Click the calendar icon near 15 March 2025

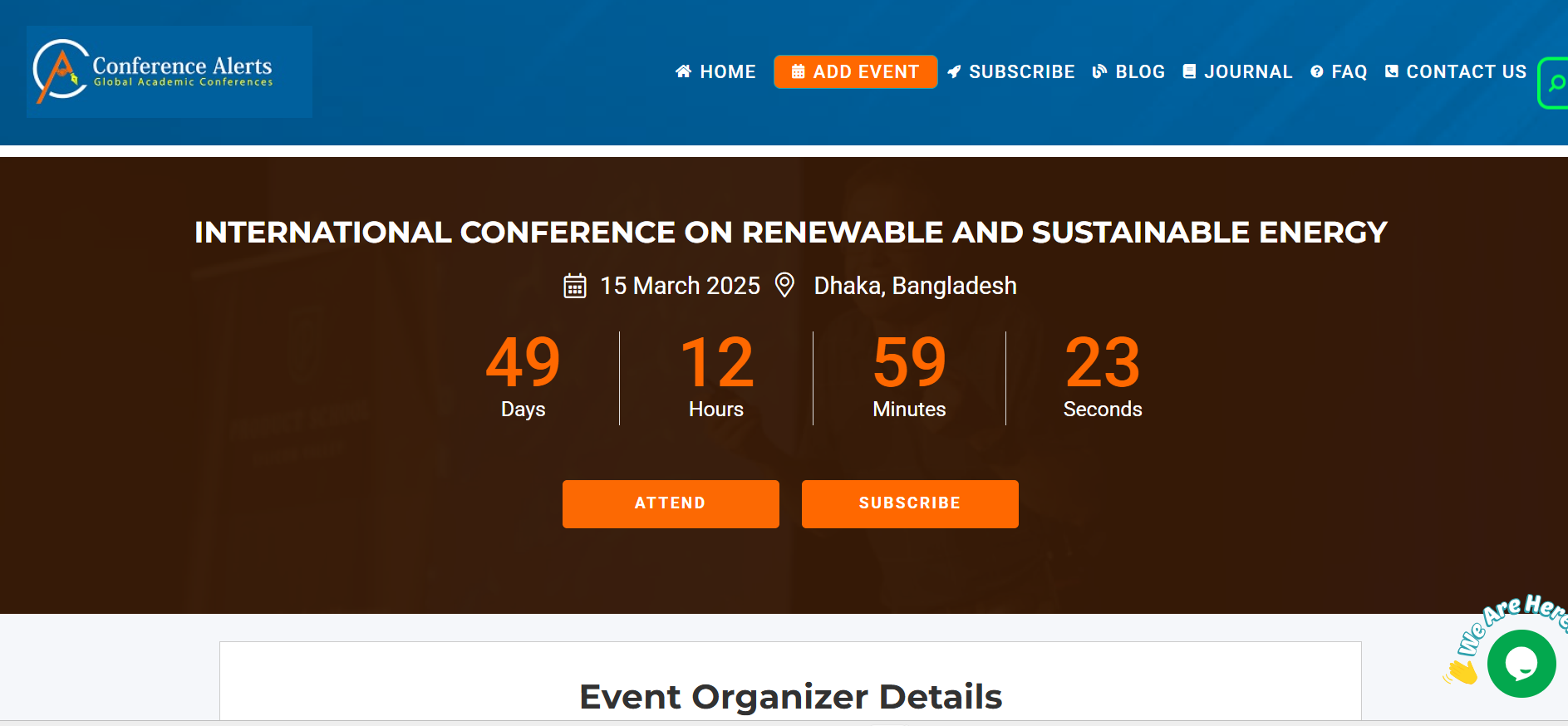[x=575, y=286]
